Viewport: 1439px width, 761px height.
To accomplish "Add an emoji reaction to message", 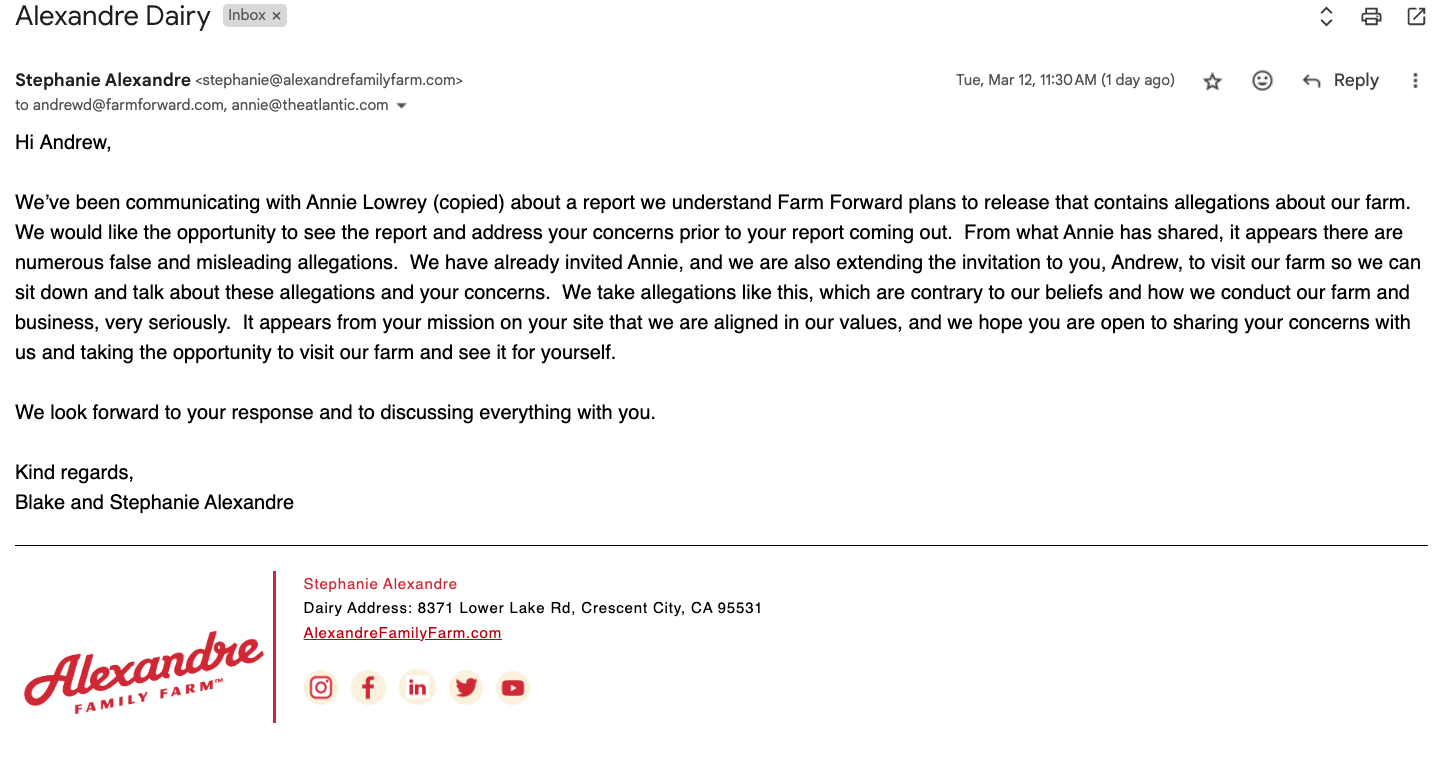I will point(1262,81).
